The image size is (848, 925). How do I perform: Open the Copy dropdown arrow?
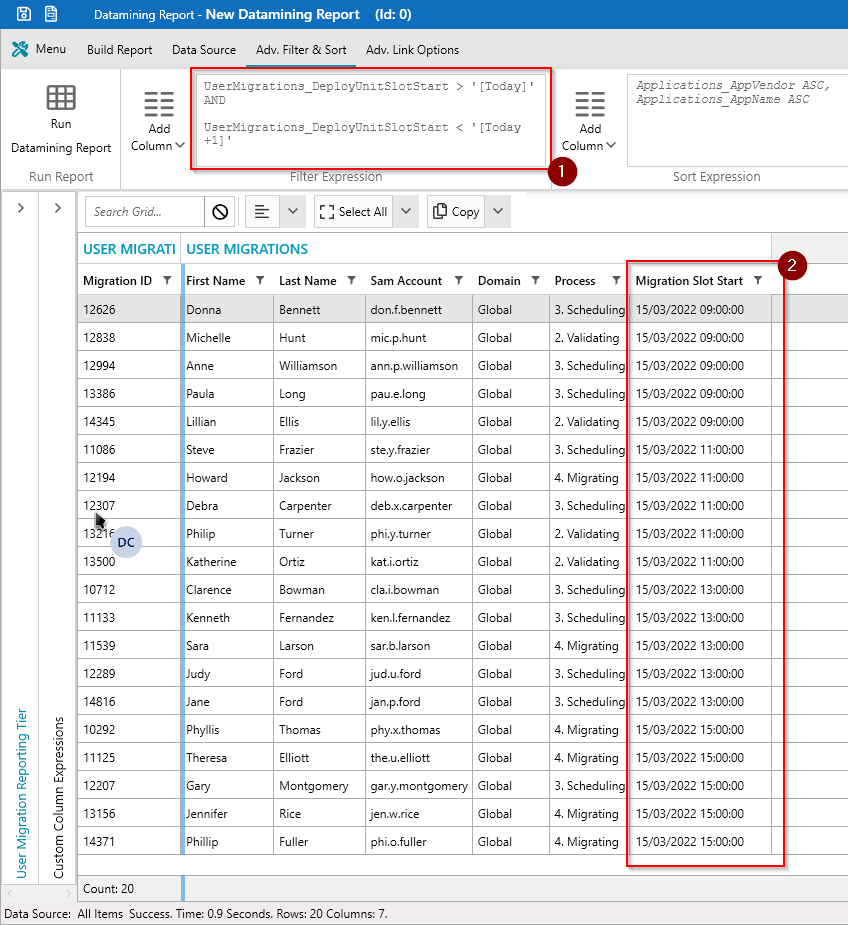[498, 212]
